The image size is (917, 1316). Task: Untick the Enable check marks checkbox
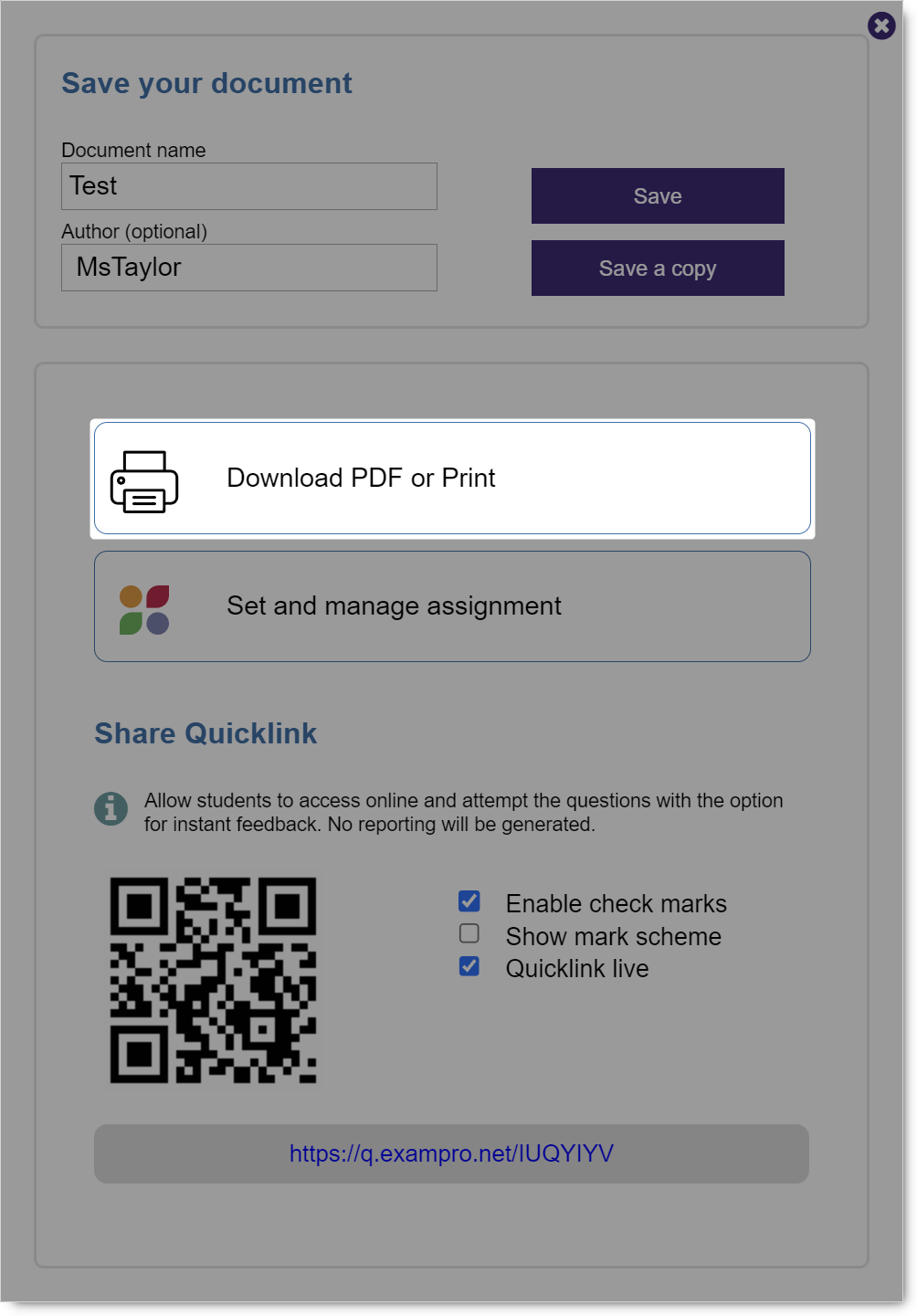click(469, 902)
